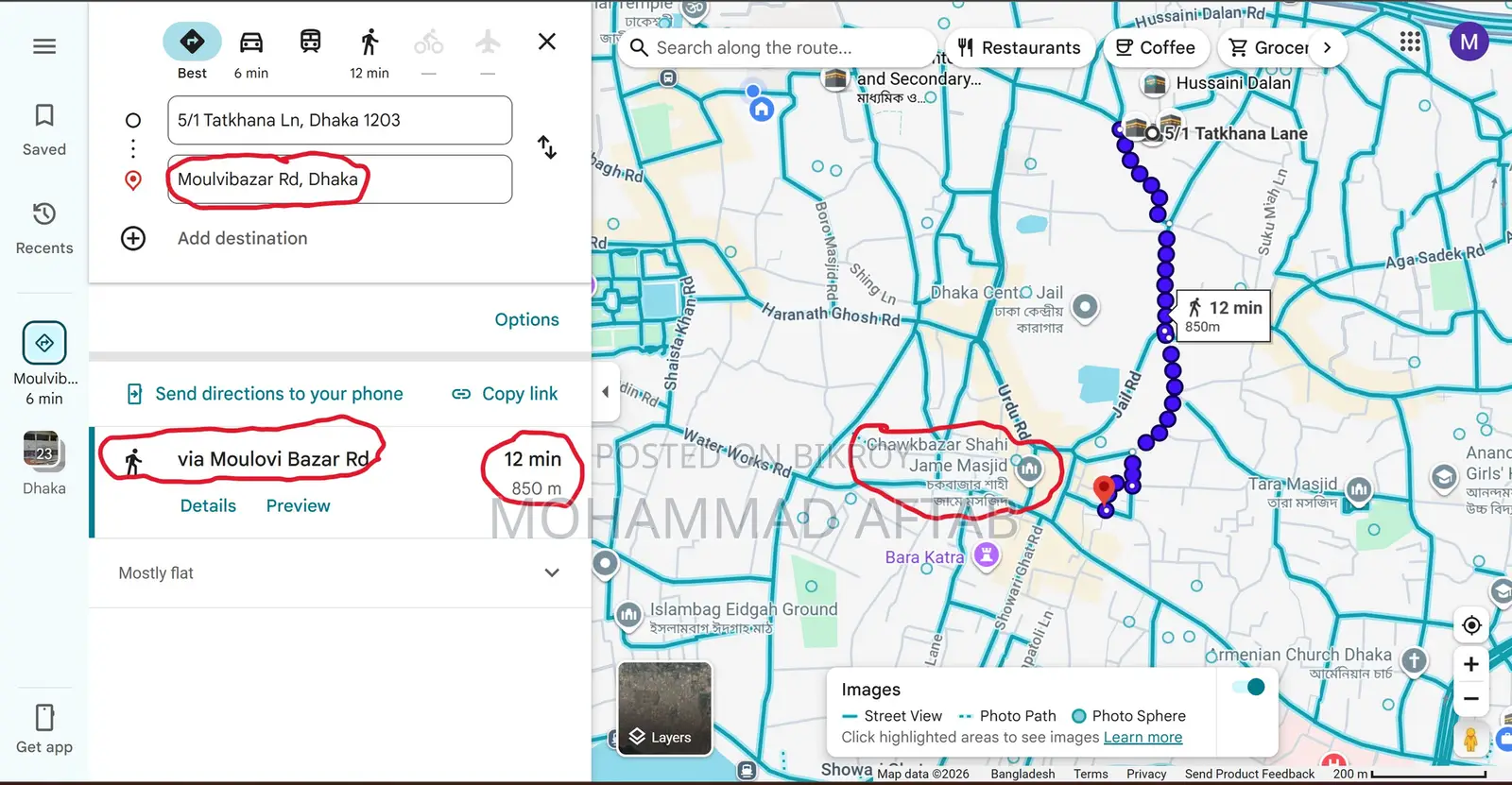This screenshot has height=785, width=1512.
Task: Open the Saved places panel
Action: 44,129
